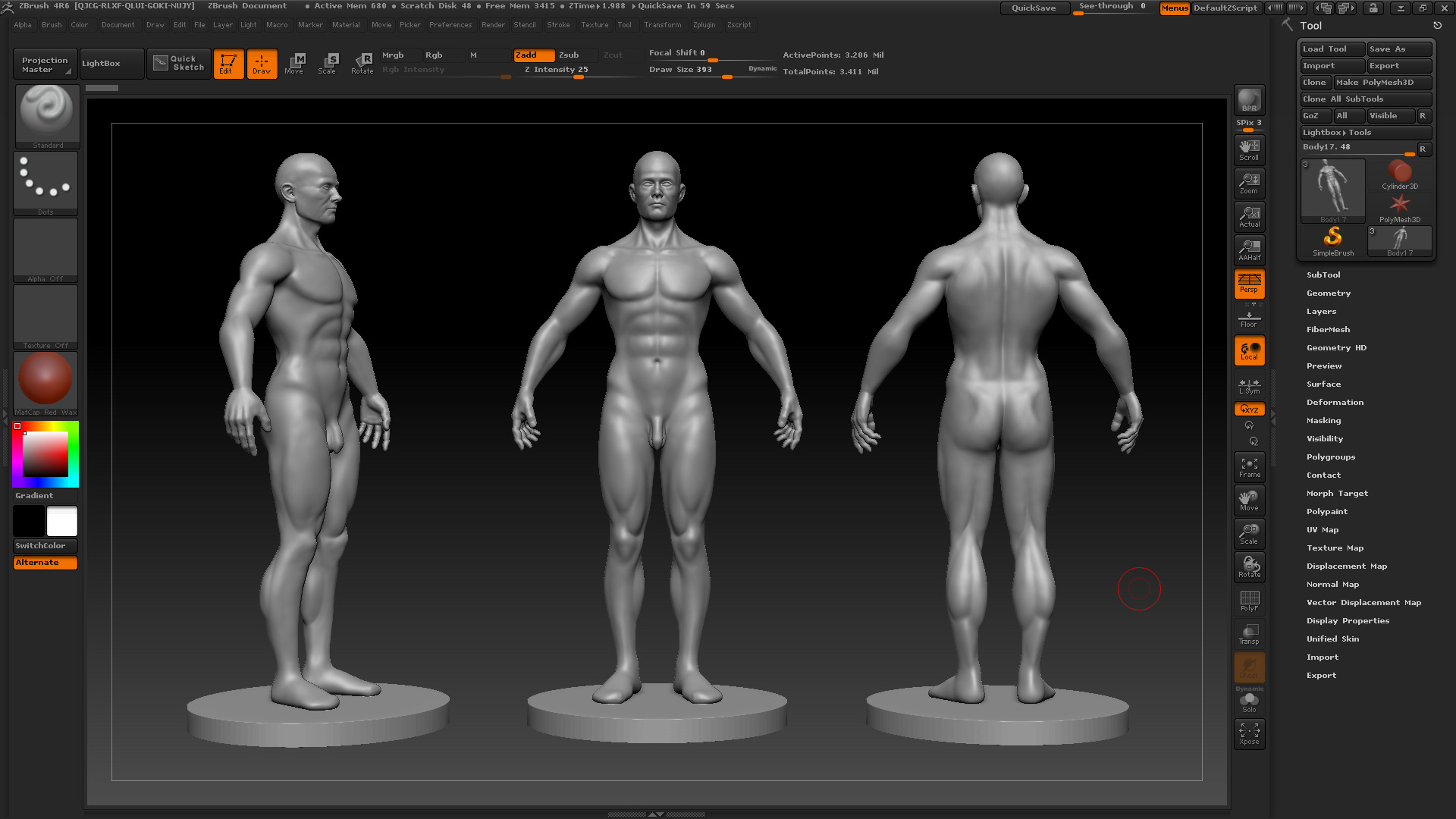Select the top shelf Rotate tool
Viewport: 1456px width, 819px height.
(x=362, y=64)
